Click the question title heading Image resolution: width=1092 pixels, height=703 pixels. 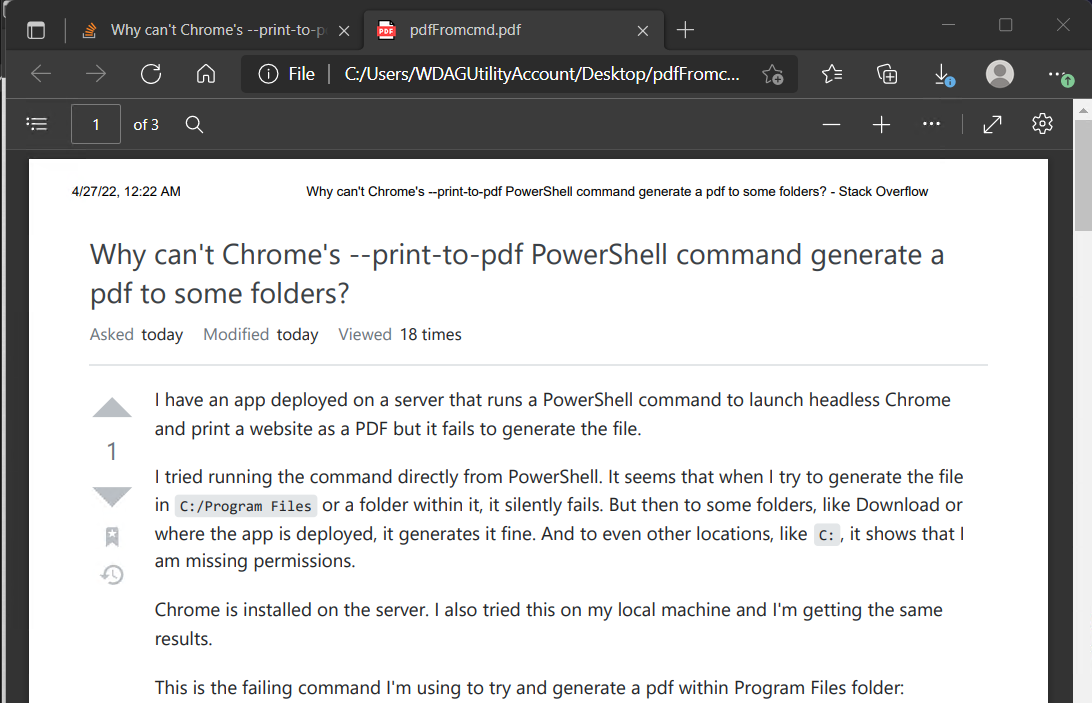(517, 274)
